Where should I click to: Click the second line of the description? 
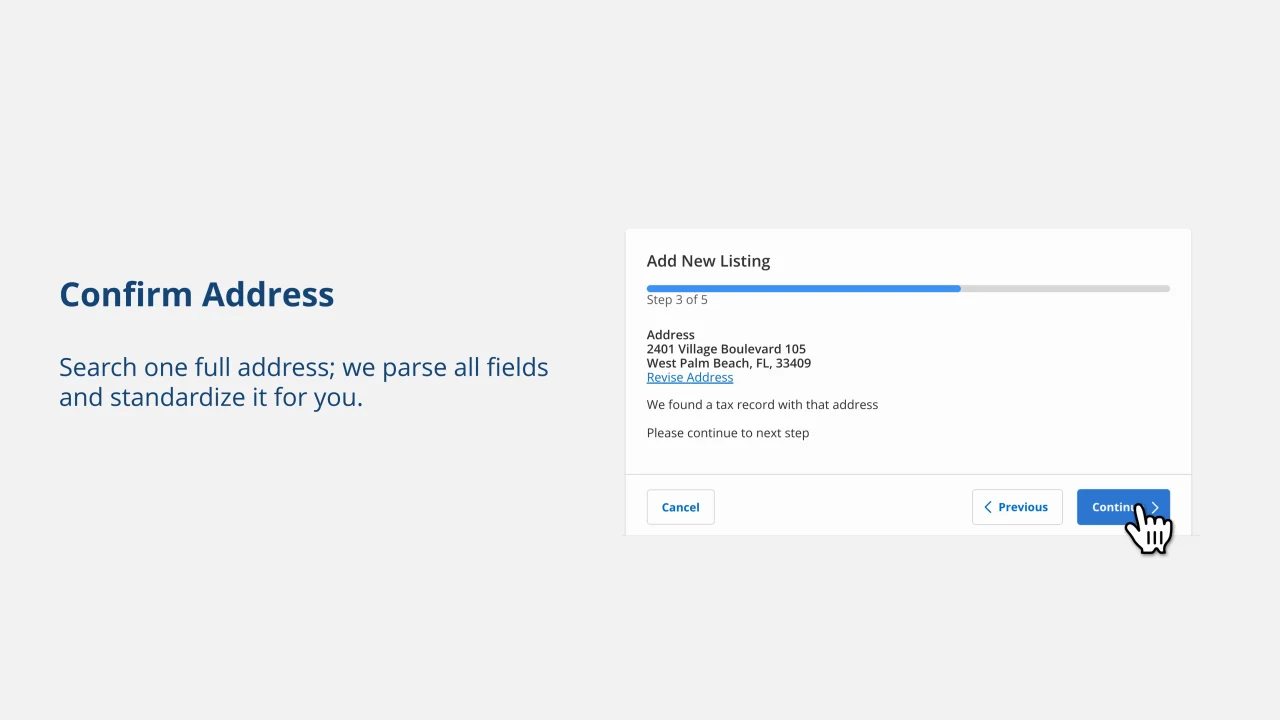[211, 397]
